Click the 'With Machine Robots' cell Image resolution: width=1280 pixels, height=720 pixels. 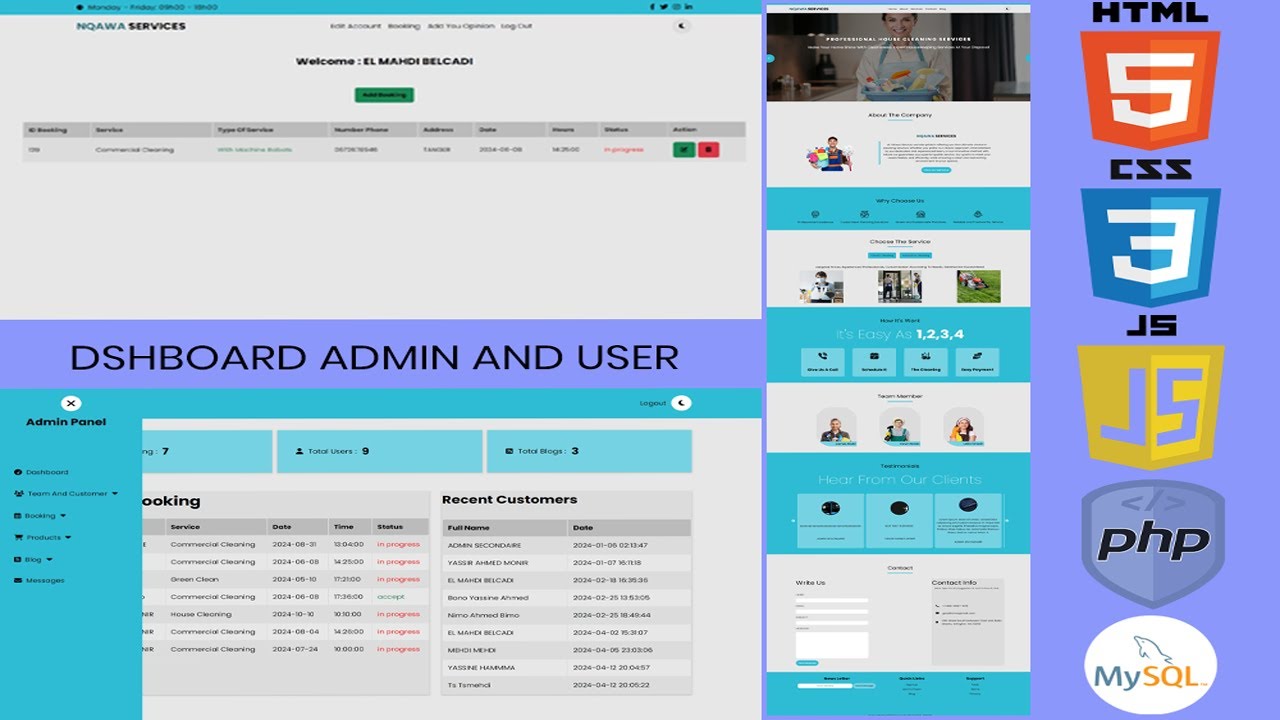255,150
